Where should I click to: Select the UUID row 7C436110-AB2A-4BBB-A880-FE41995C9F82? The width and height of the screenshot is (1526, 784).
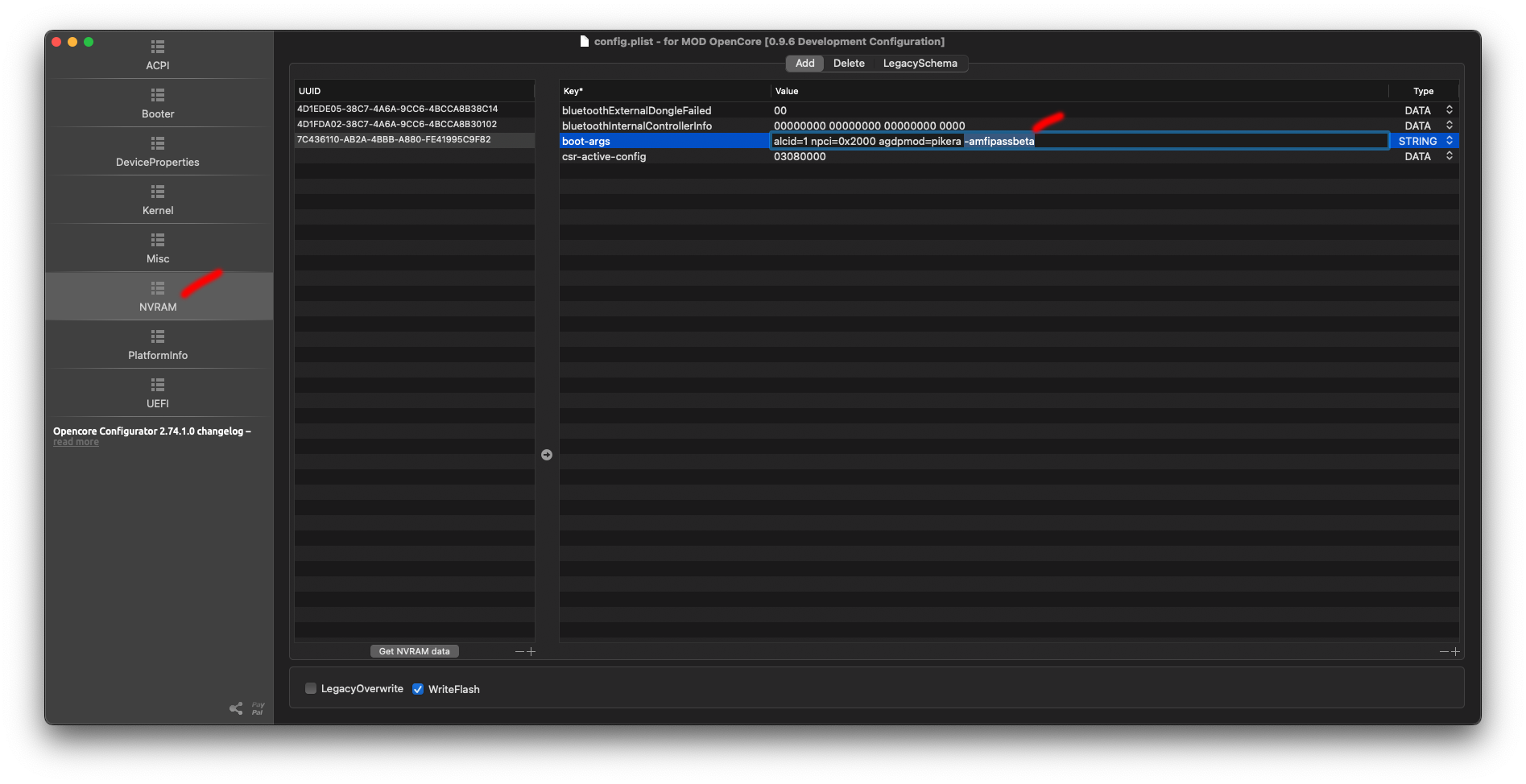click(395, 139)
